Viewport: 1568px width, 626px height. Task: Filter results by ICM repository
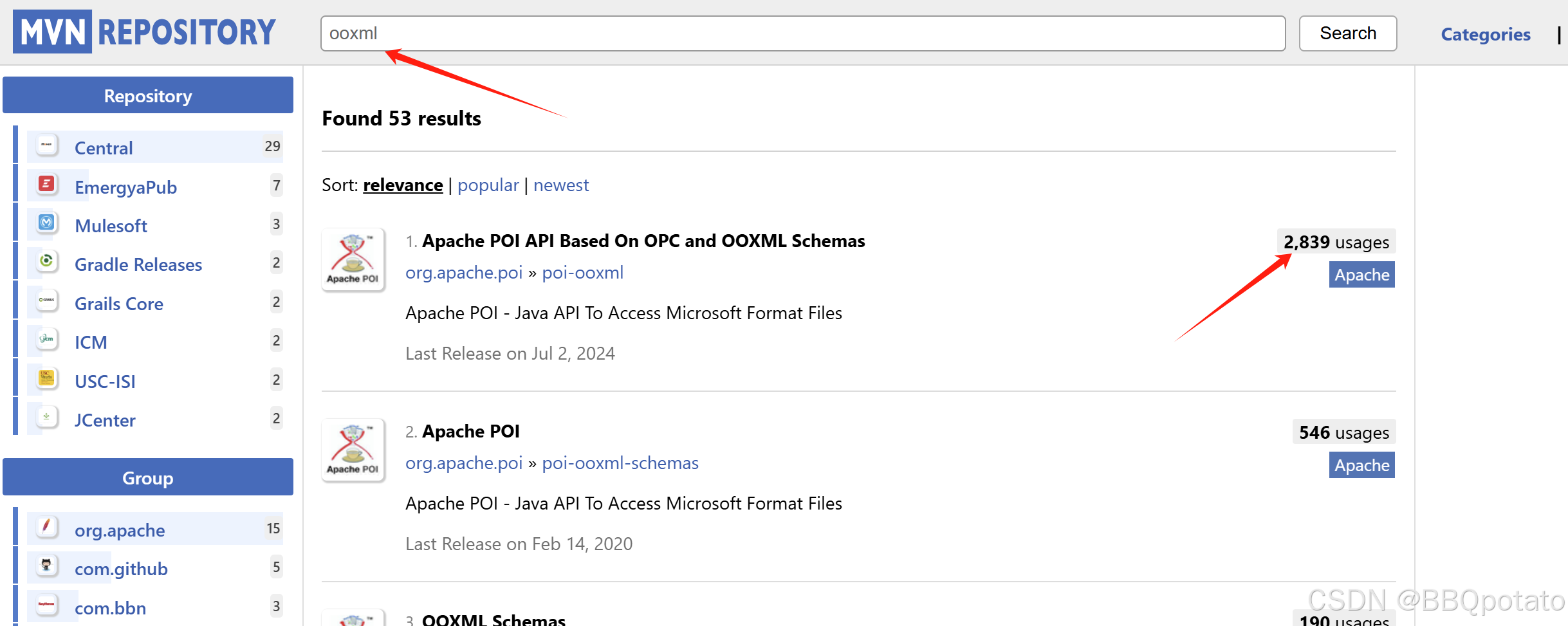(x=91, y=342)
